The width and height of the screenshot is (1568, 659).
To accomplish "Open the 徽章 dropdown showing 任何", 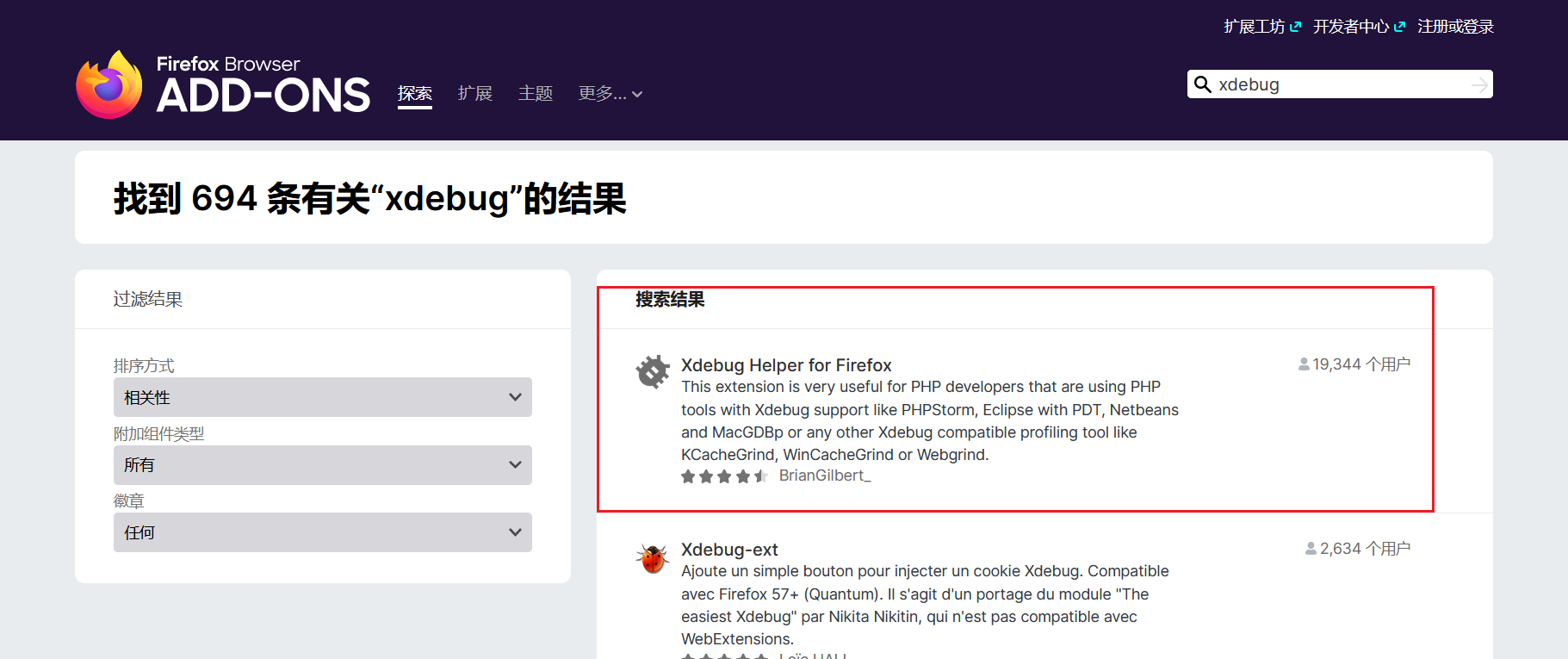I will point(323,532).
